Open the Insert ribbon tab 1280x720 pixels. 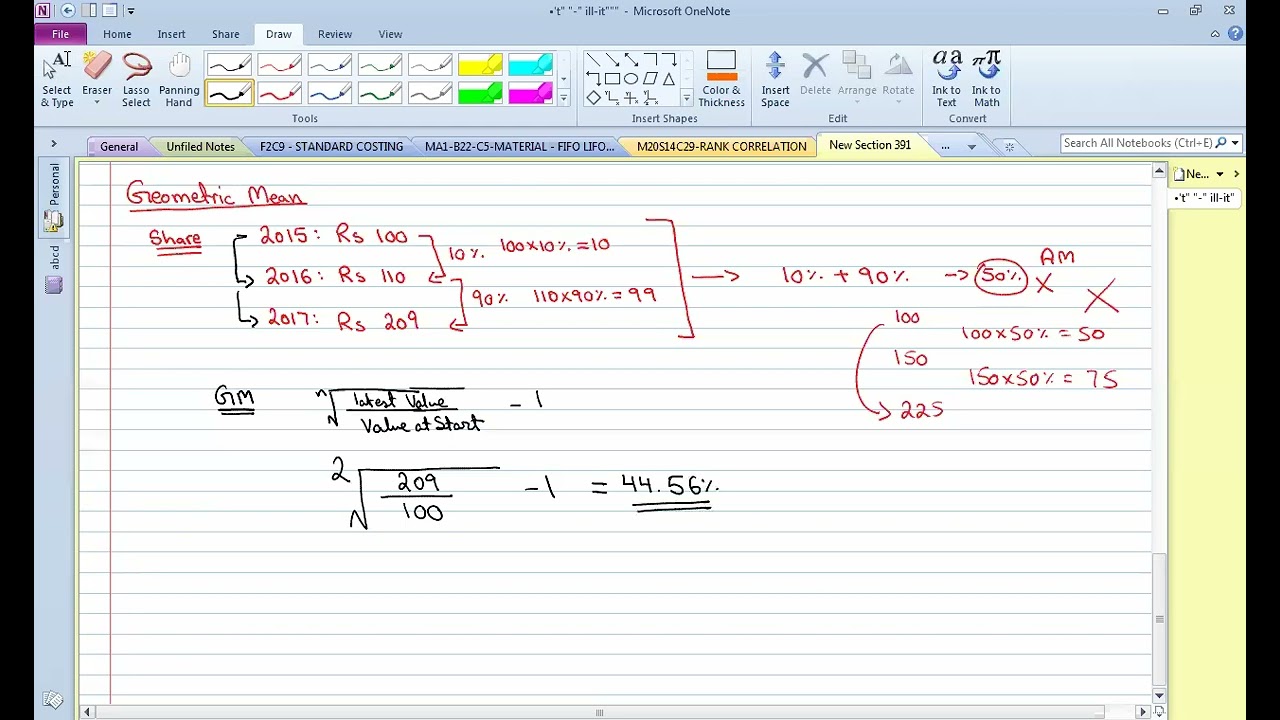point(171,34)
